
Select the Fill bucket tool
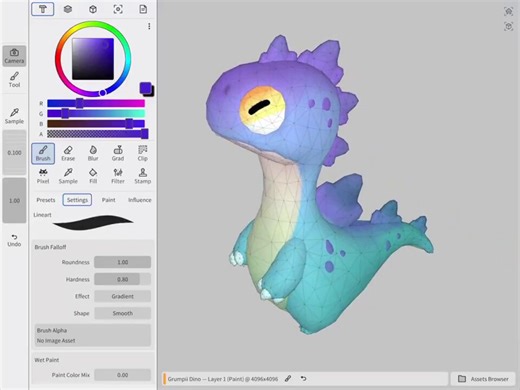point(93,176)
